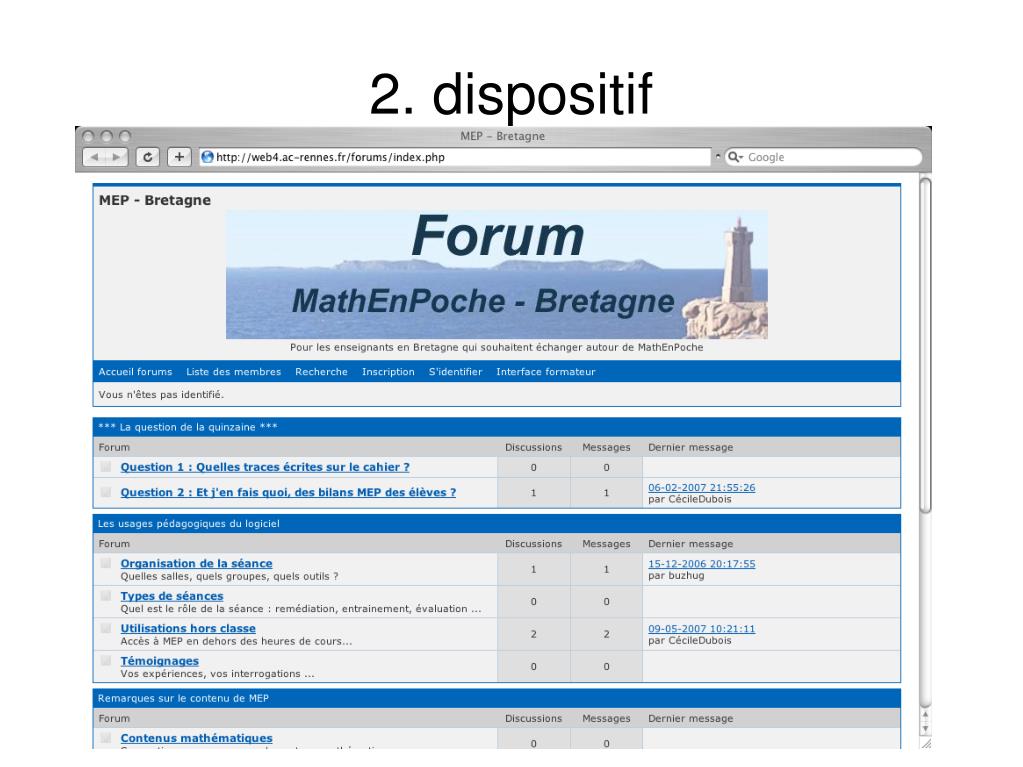Open Question 1 : Quelles traces écrites link
Viewport: 1023px width, 767px height.
(265, 467)
